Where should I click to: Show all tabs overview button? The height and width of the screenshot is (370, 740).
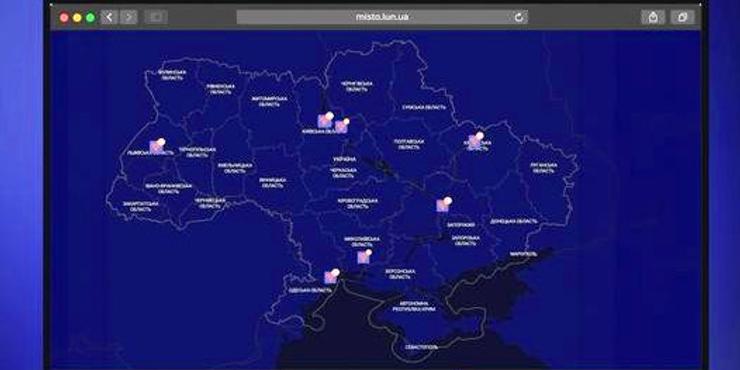(x=682, y=17)
